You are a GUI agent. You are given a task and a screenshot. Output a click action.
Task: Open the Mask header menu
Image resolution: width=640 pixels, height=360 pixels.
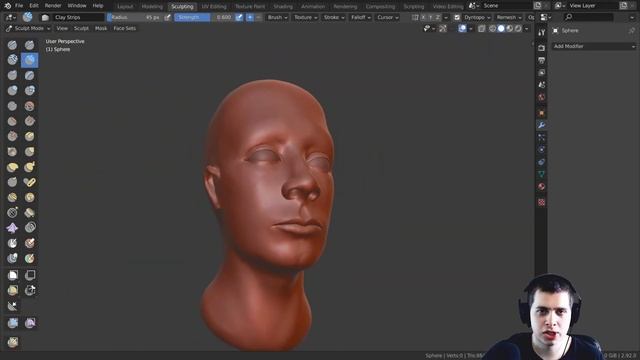pos(101,28)
